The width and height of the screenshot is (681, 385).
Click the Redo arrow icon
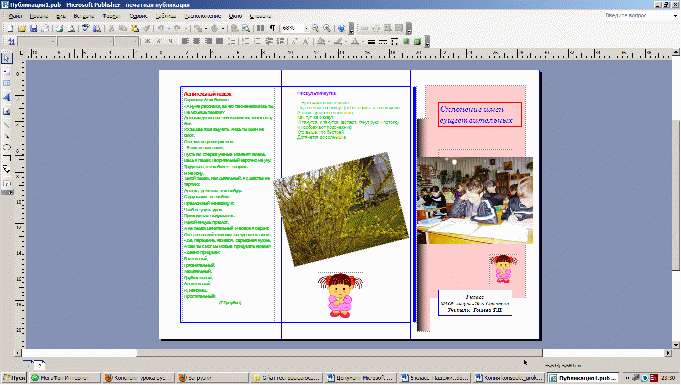point(177,28)
